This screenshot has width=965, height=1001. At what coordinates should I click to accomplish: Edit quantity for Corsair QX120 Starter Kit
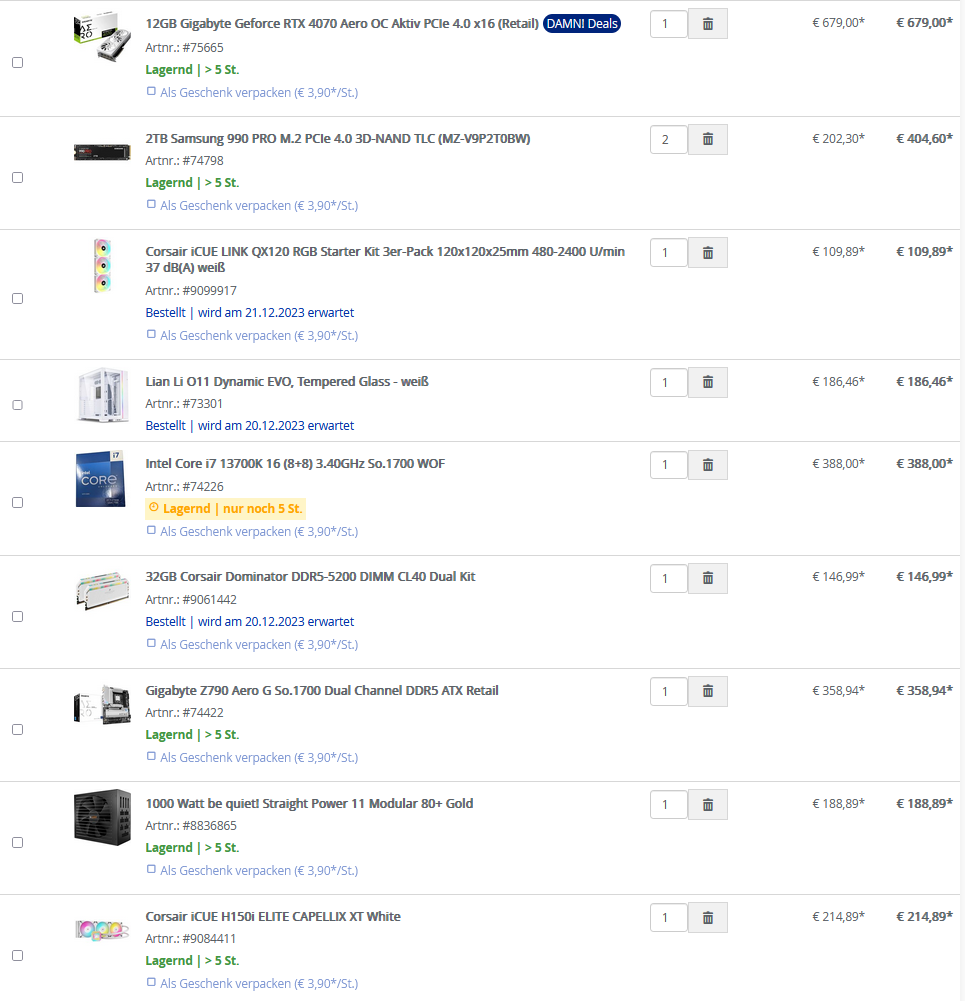669,253
